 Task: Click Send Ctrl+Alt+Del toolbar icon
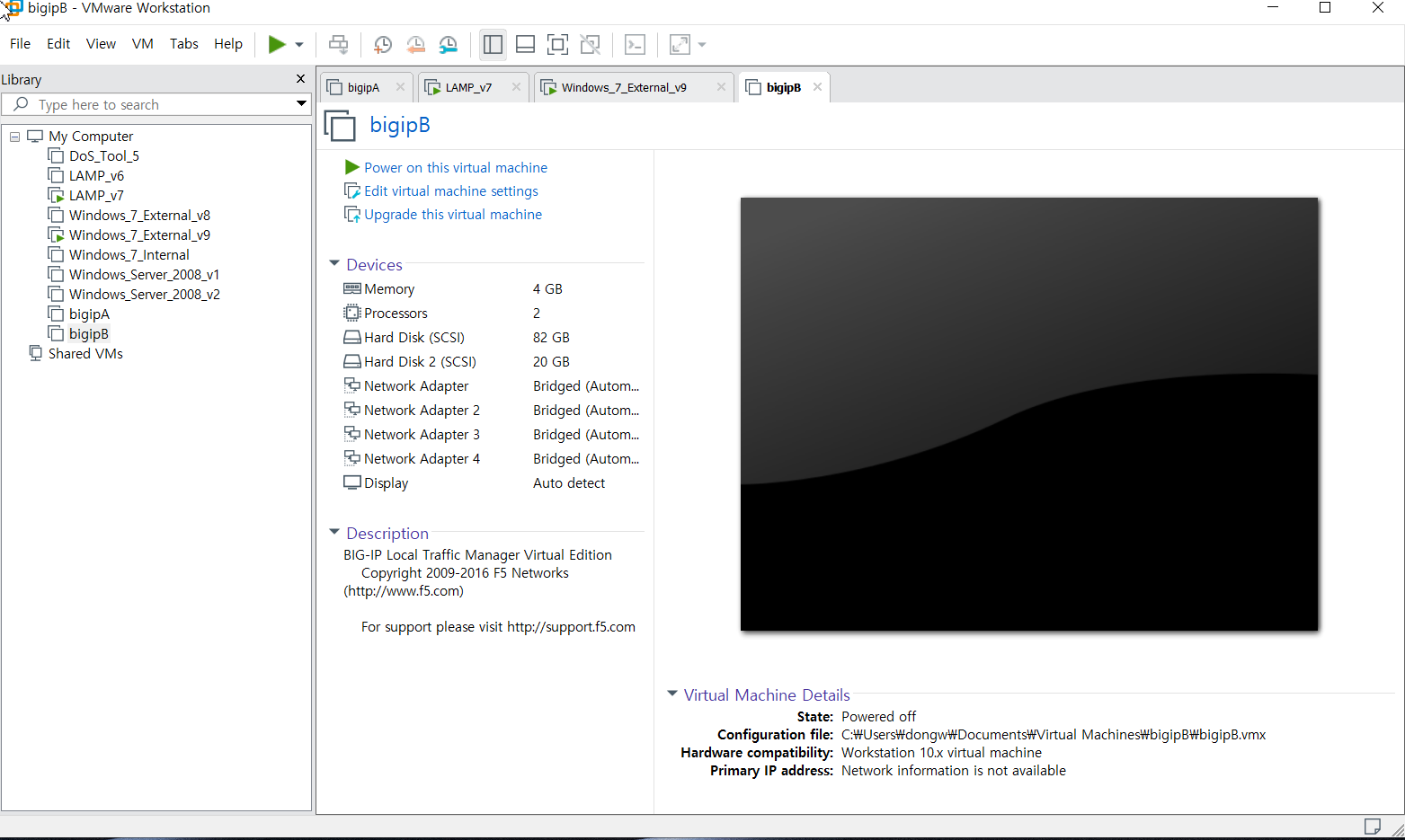click(339, 44)
